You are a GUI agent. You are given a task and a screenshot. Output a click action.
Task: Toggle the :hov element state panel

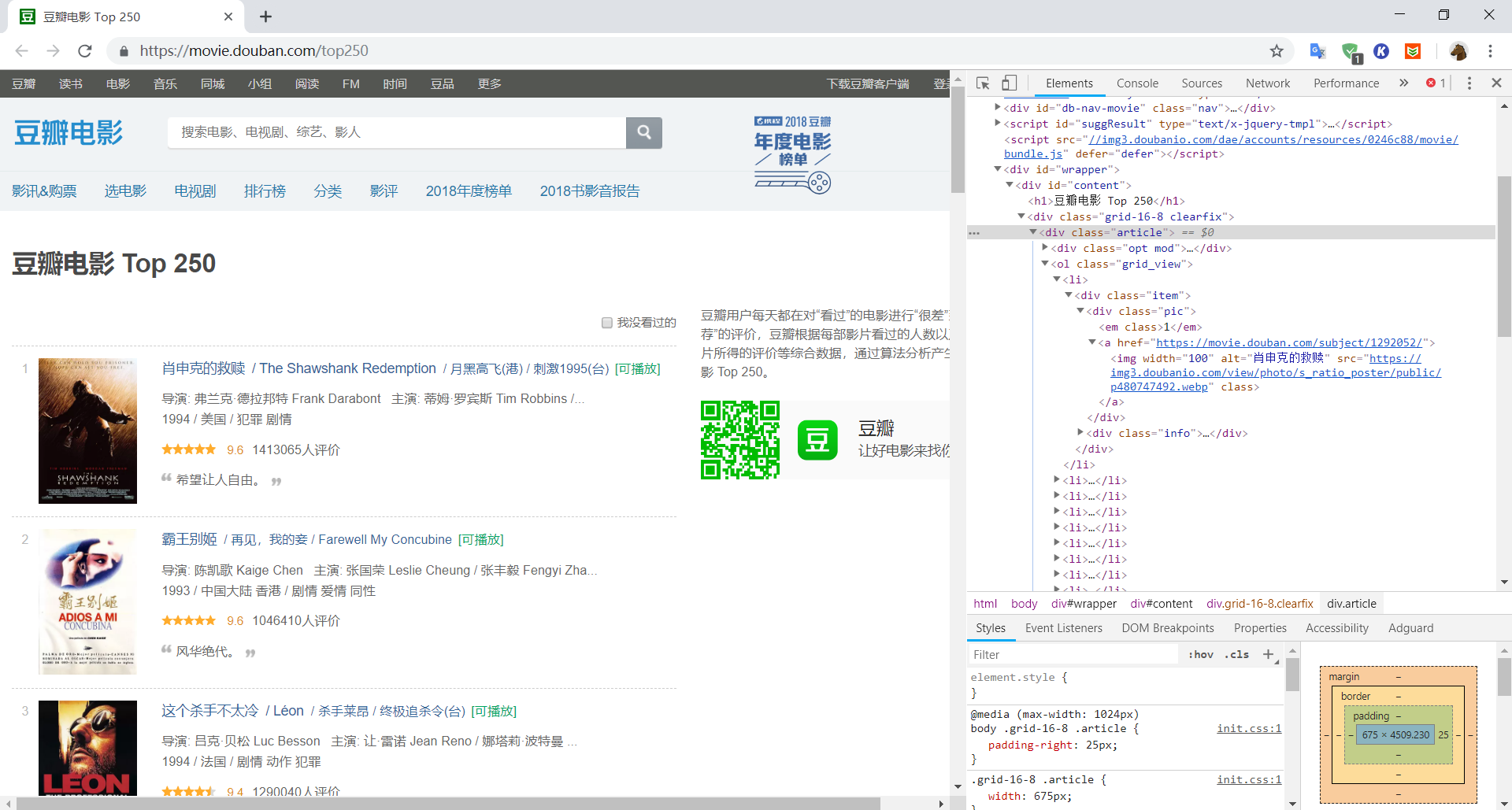[x=1201, y=654]
